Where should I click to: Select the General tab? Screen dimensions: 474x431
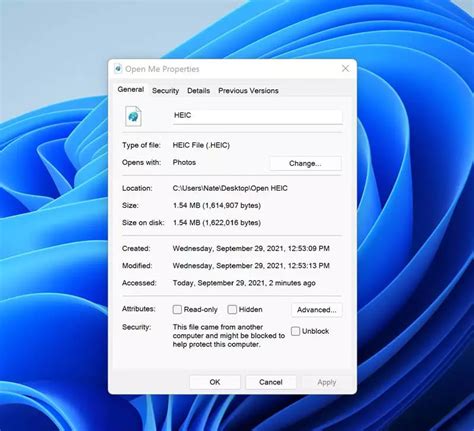click(x=131, y=90)
